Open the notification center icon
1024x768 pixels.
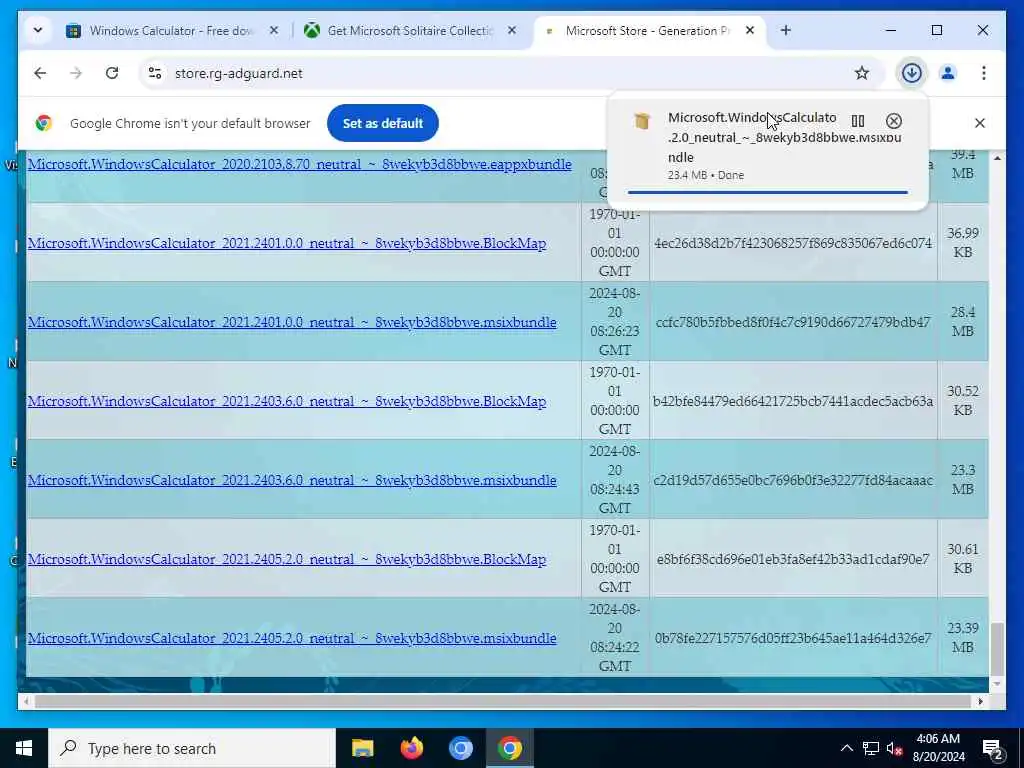point(992,748)
